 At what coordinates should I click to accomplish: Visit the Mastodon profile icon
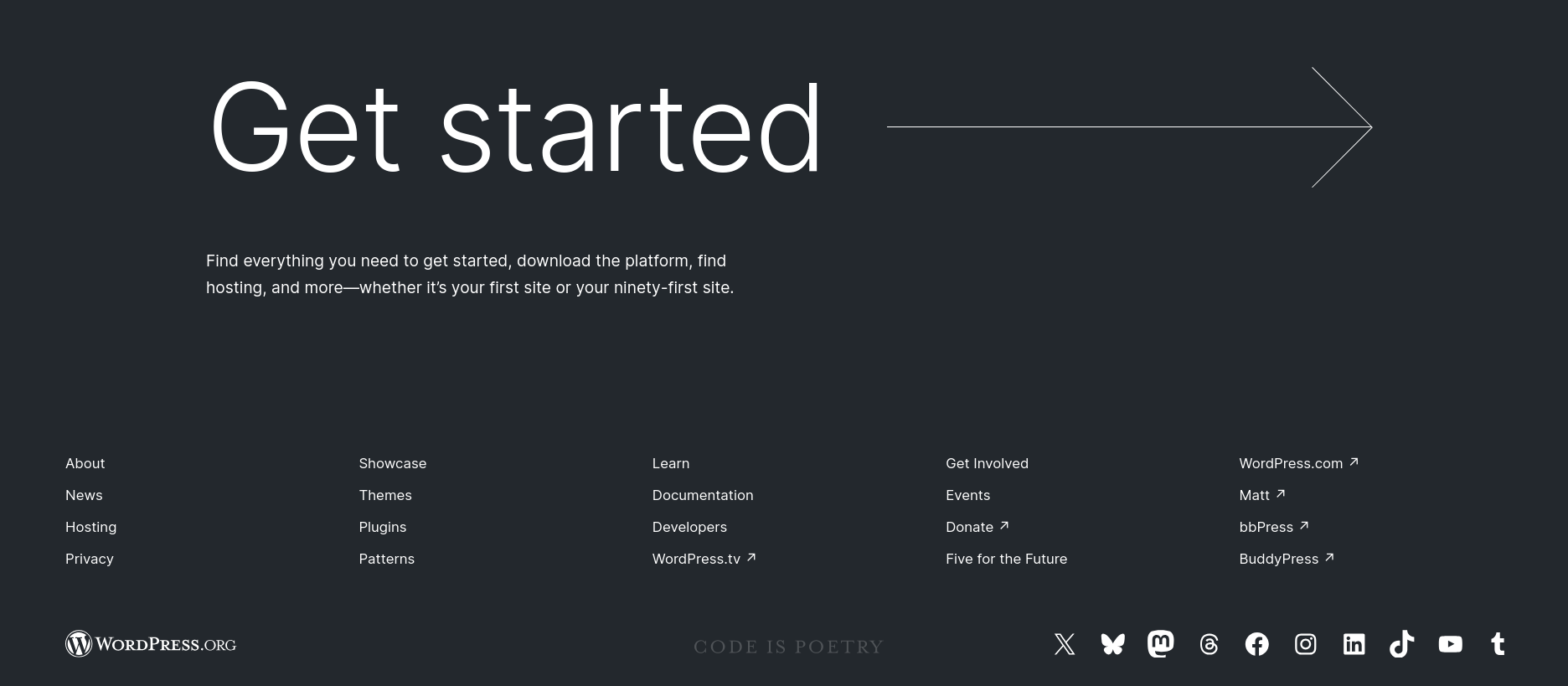(x=1160, y=644)
